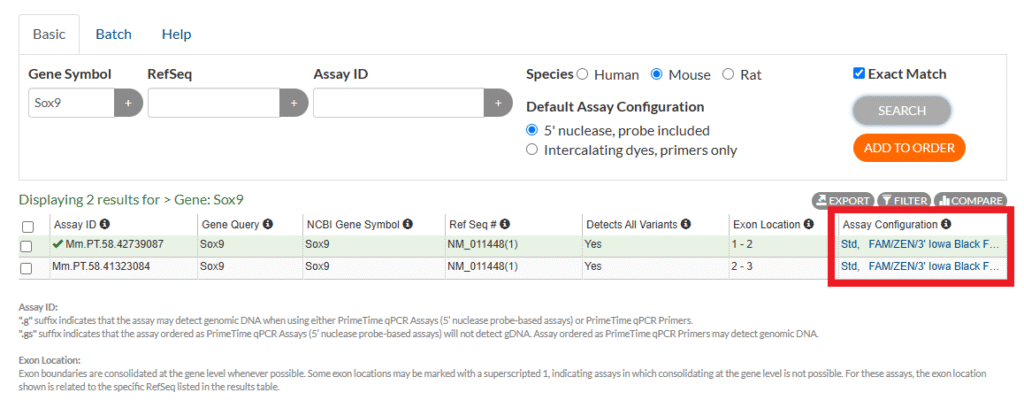This screenshot has width=1024, height=408.
Task: Switch to the Batch tab
Action: pyautogui.click(x=113, y=34)
